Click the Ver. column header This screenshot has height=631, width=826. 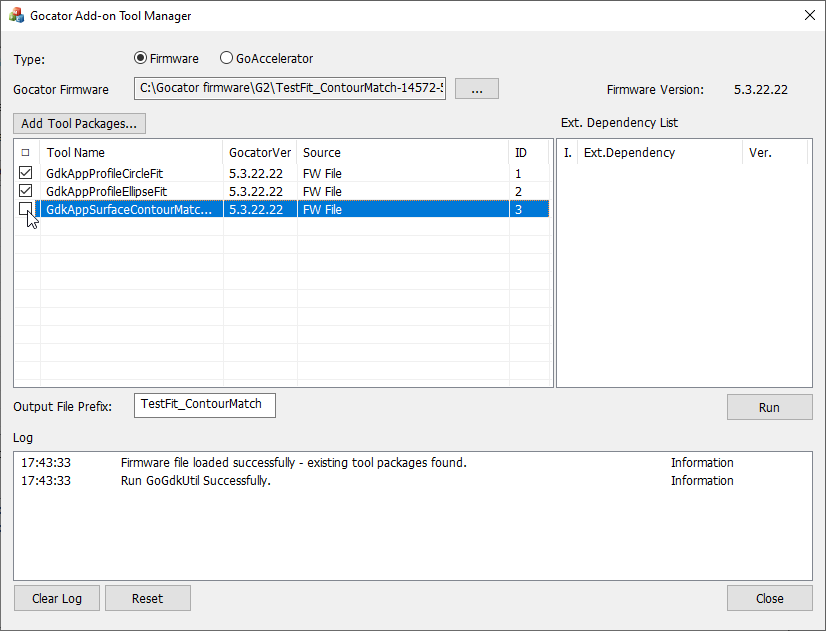(775, 153)
